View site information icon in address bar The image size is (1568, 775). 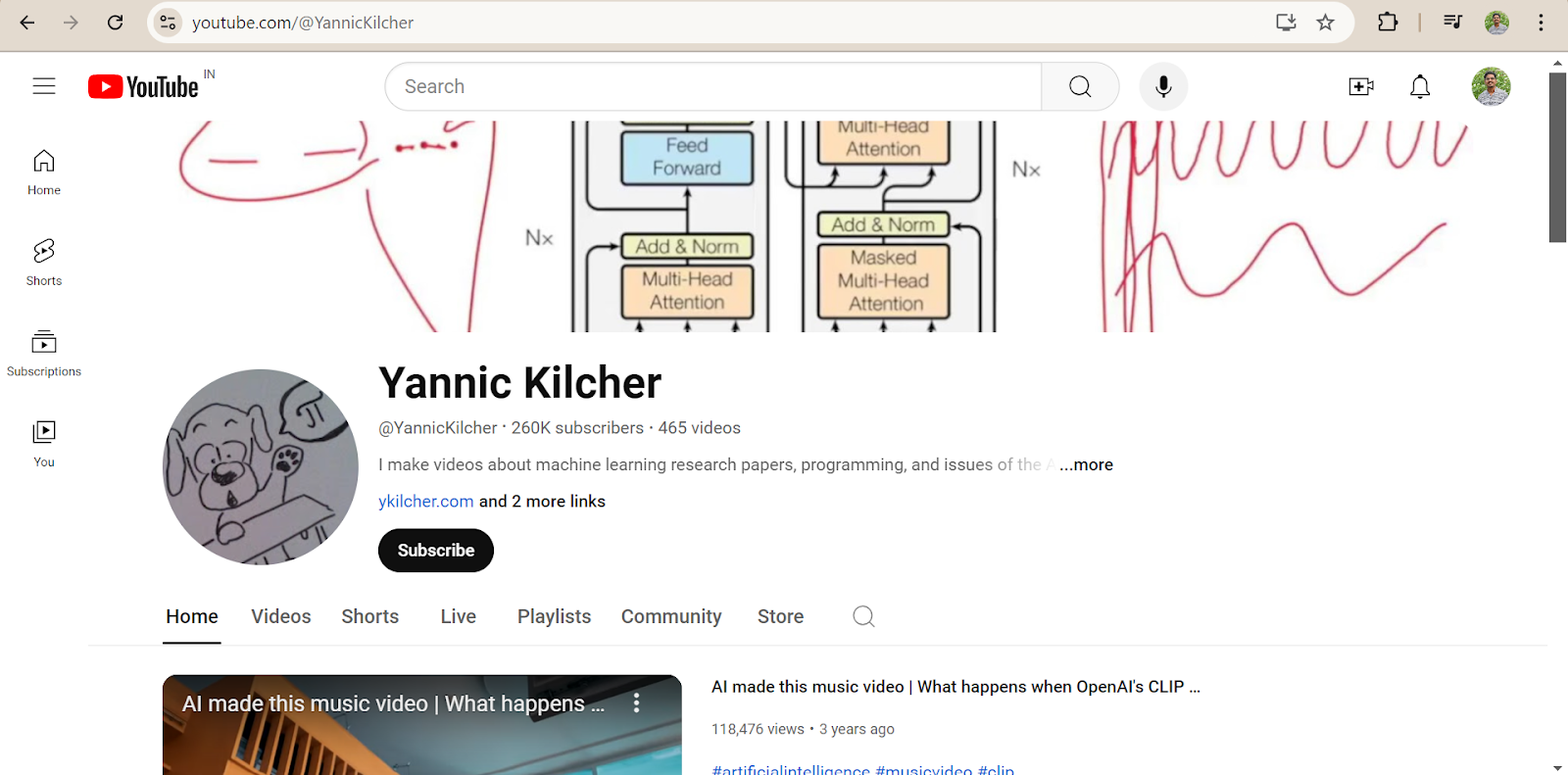tap(169, 23)
